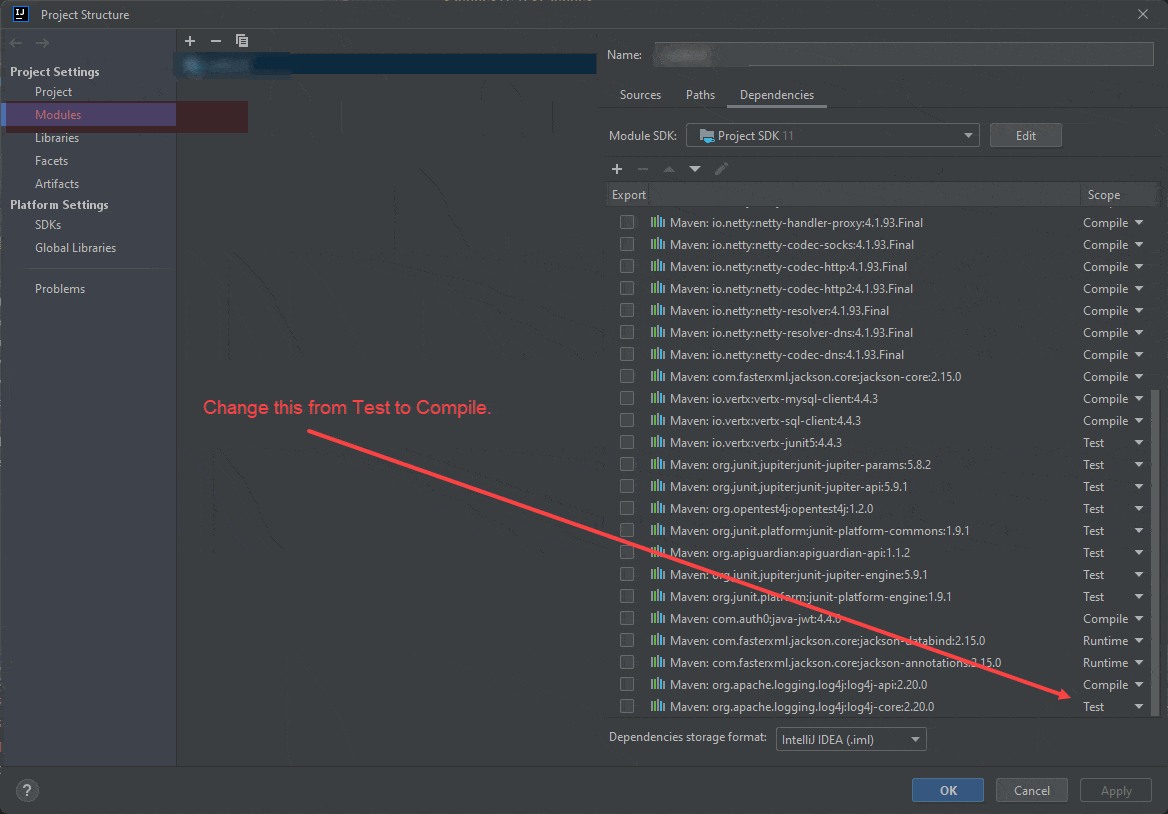
Task: Click library icon for jackson-databind
Action: point(658,640)
